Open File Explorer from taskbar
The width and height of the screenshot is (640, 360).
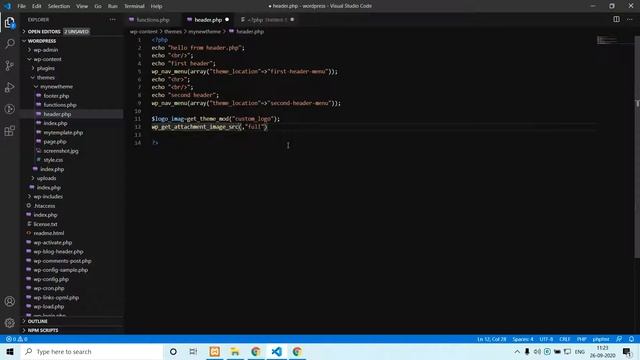pos(235,351)
